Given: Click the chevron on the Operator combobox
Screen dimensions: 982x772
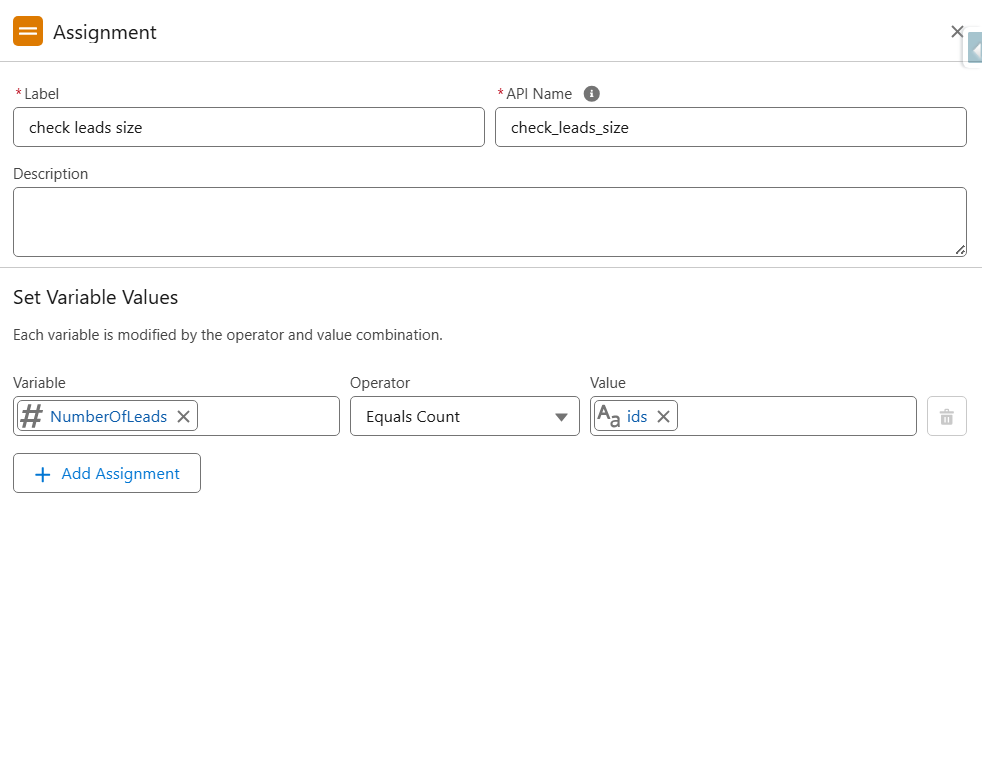Looking at the screenshot, I should (561, 416).
